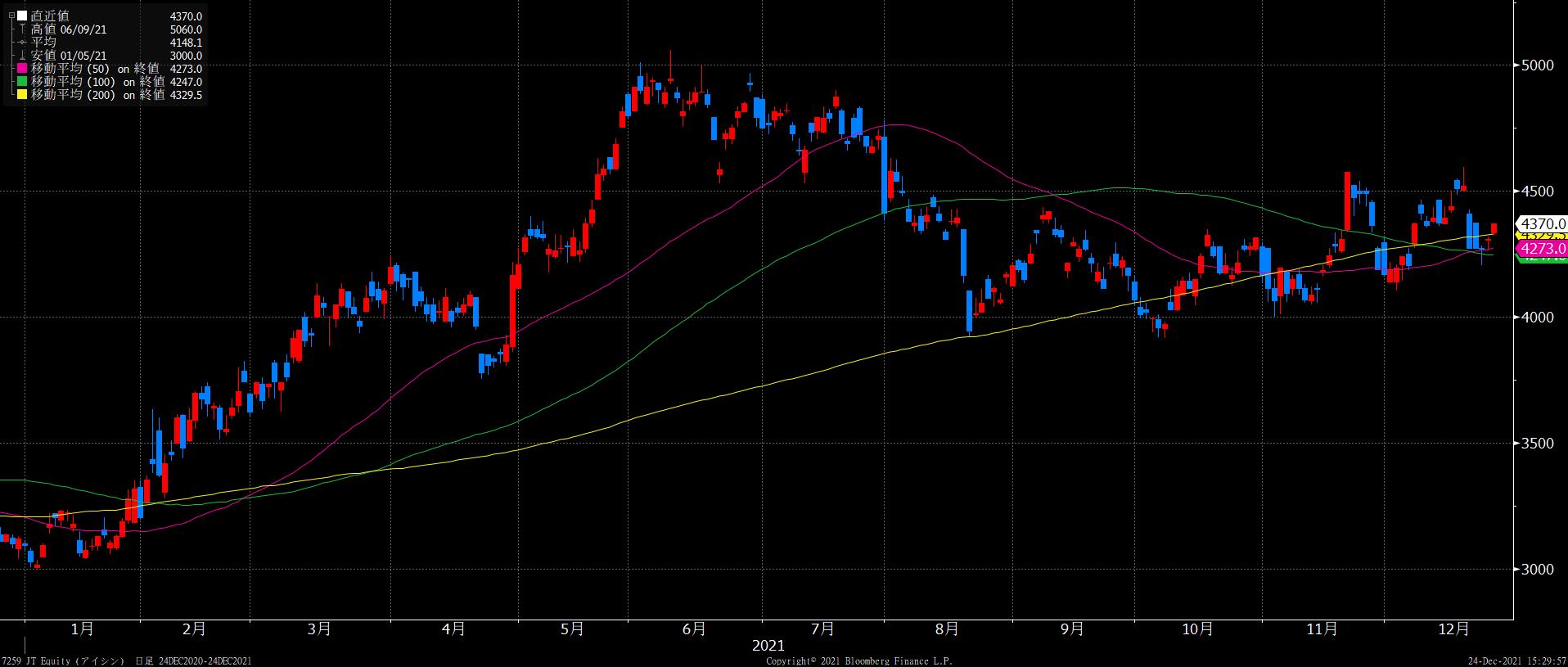
Task: Select the 安値 low marker icon in legend
Action: (22, 56)
